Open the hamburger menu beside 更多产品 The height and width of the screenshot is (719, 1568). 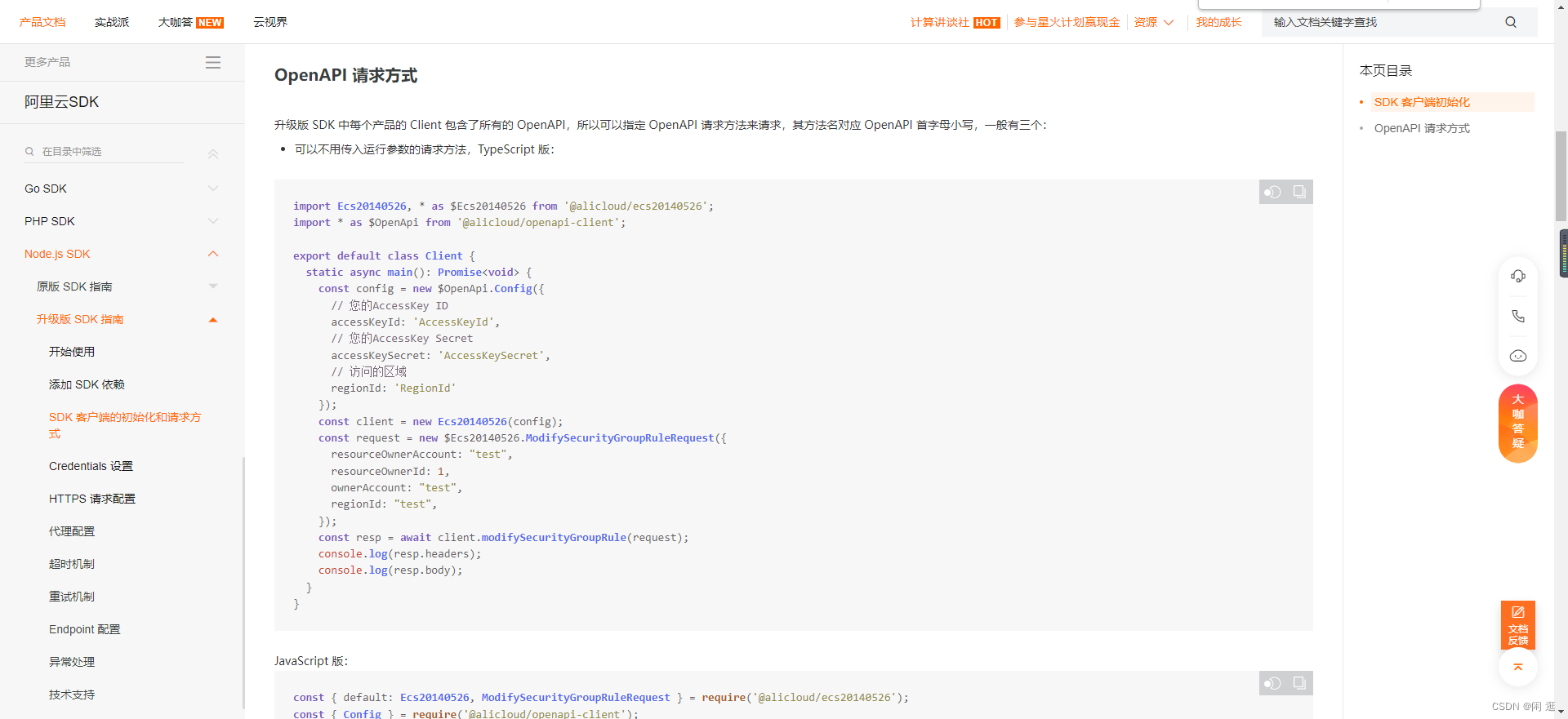[213, 62]
